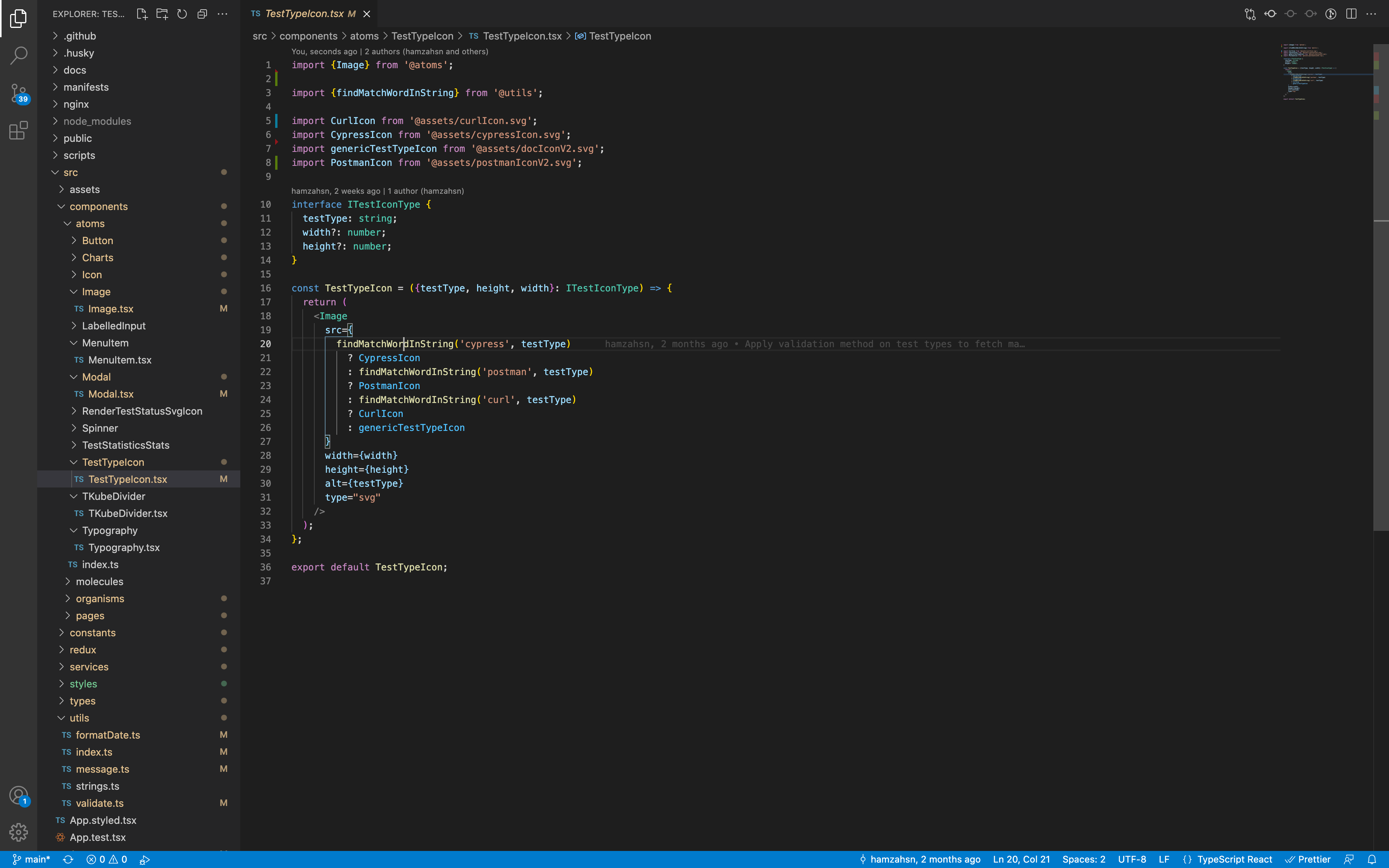Expand the Charts folder
Viewport: 1389px width, 868px height.
[98, 258]
